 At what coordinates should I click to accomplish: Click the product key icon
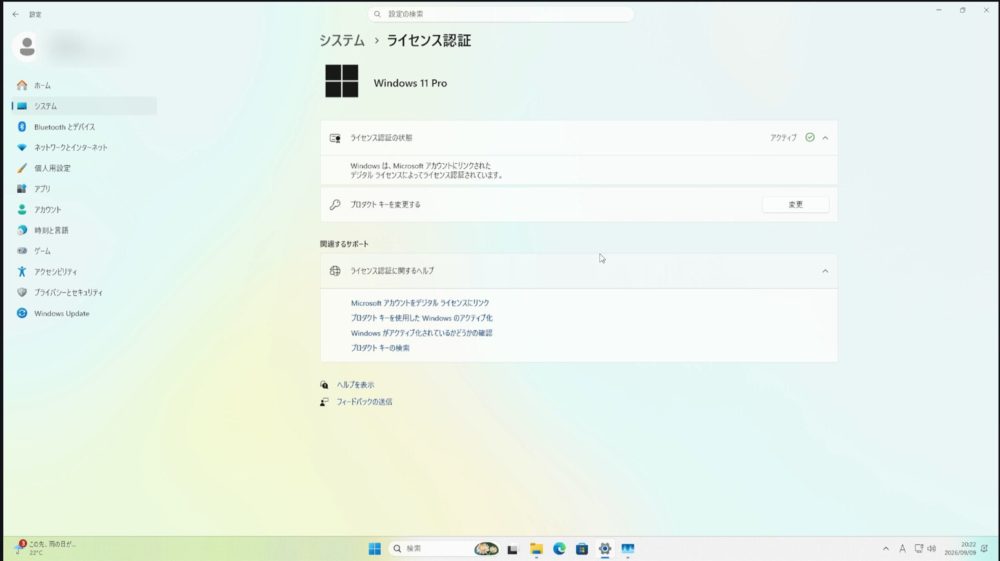pyautogui.click(x=335, y=205)
